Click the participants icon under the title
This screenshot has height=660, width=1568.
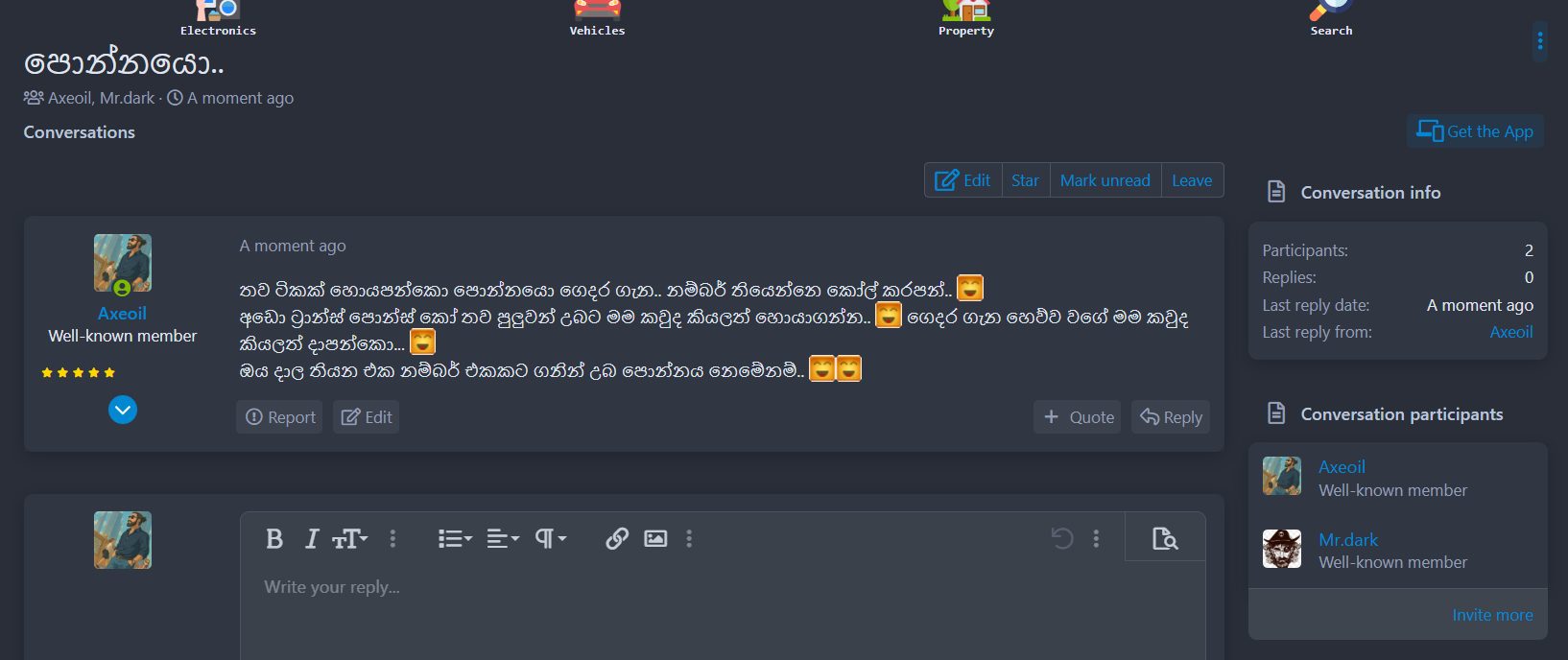point(34,98)
